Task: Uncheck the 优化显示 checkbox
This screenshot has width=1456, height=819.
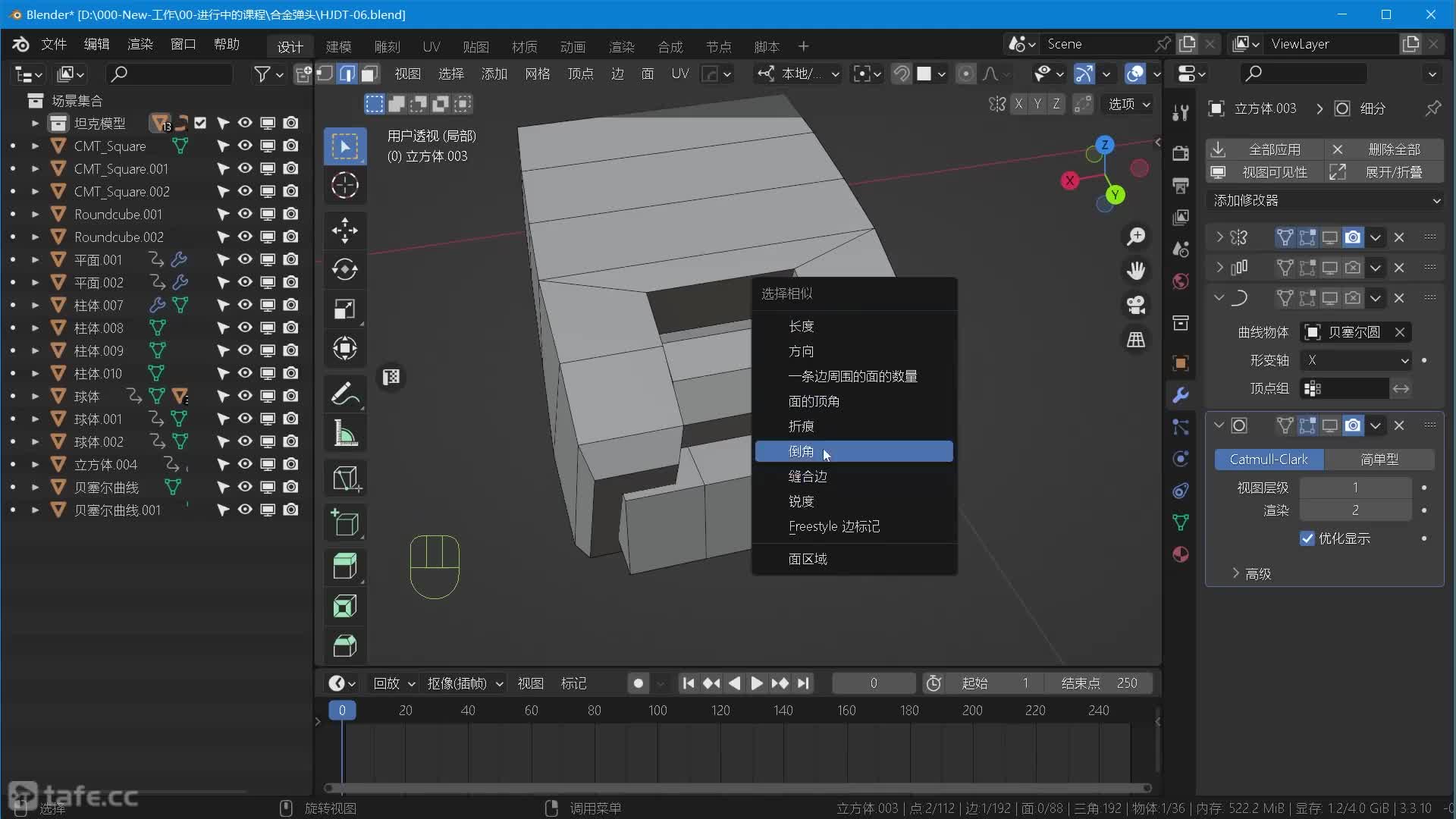Action: click(x=1307, y=538)
